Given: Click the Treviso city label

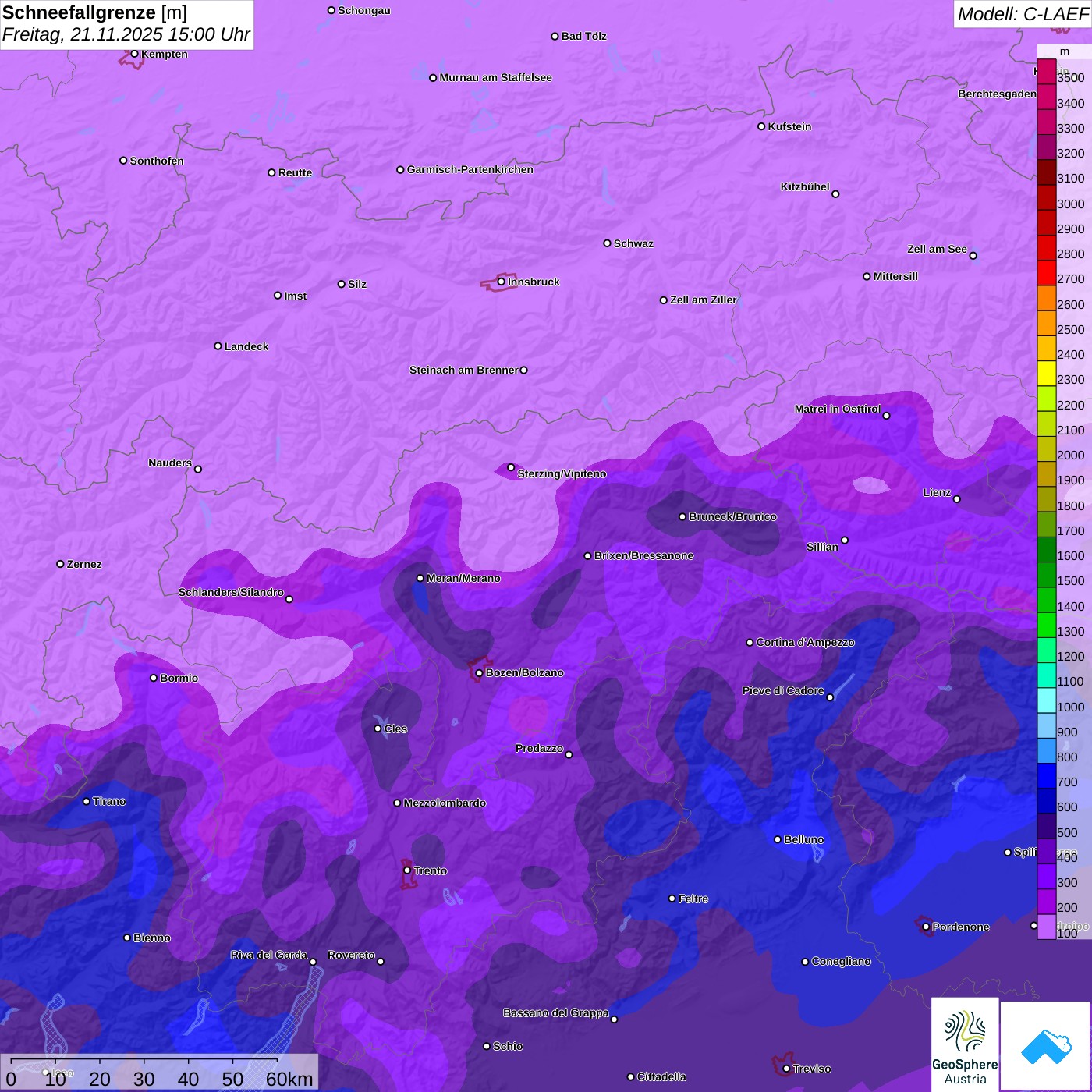Looking at the screenshot, I should click(812, 1069).
